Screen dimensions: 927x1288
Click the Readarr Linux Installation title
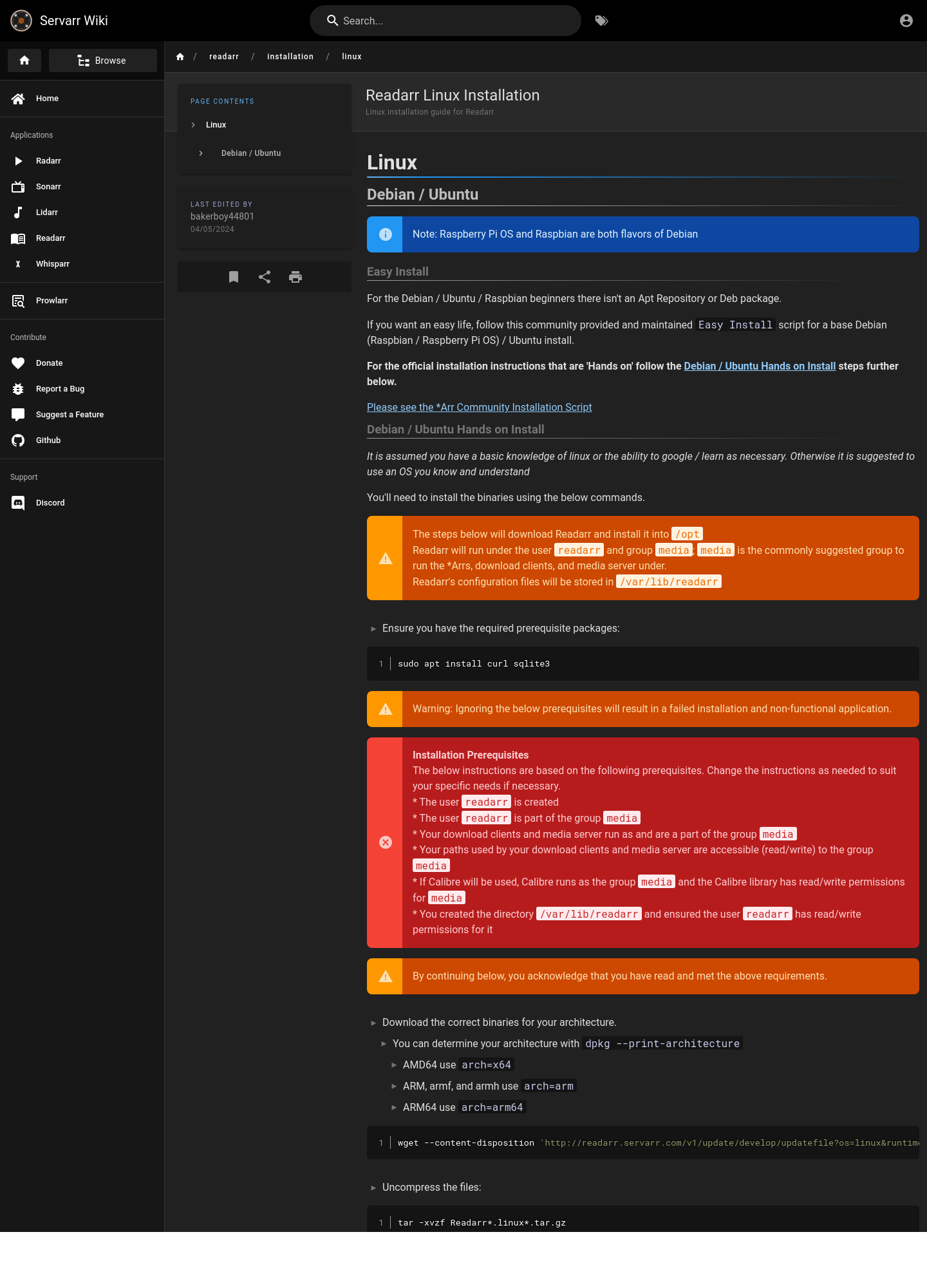pos(453,95)
